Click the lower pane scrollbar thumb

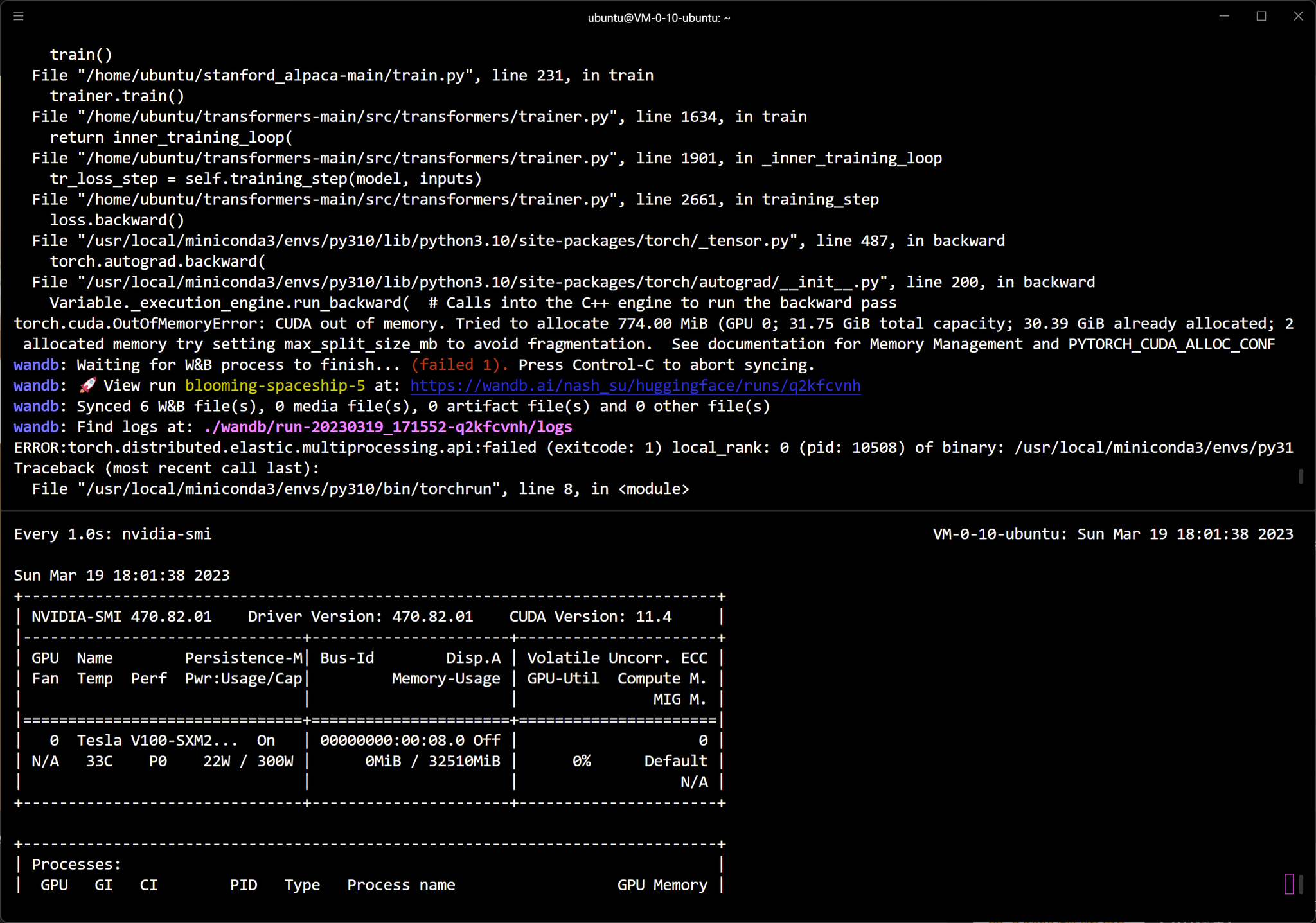point(1301,884)
